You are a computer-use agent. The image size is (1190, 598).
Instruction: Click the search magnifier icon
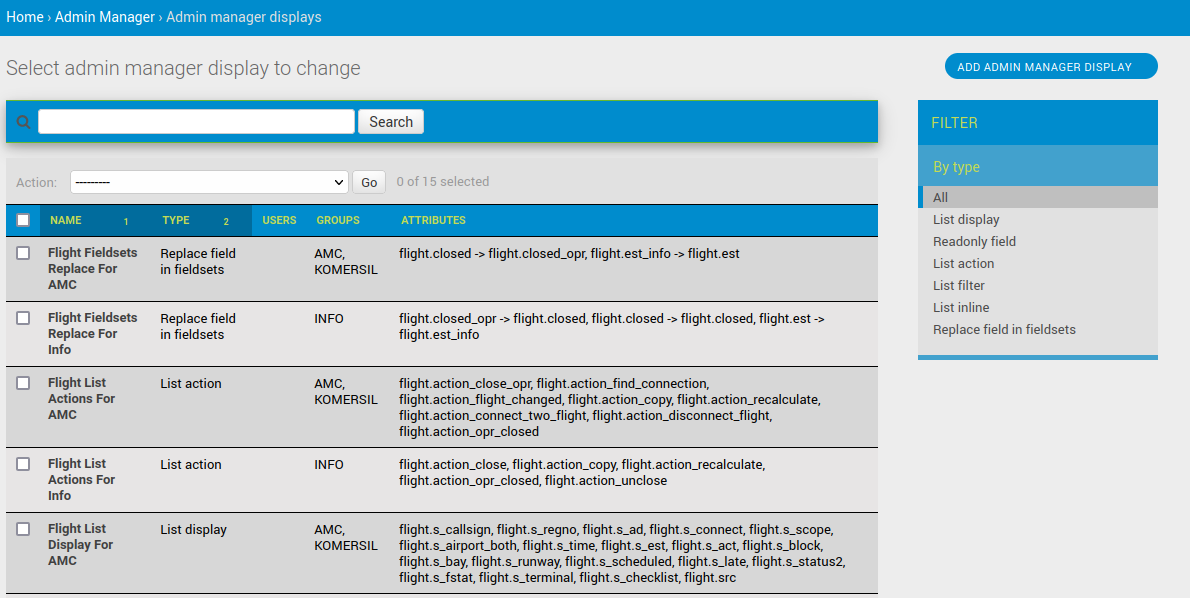tap(23, 122)
